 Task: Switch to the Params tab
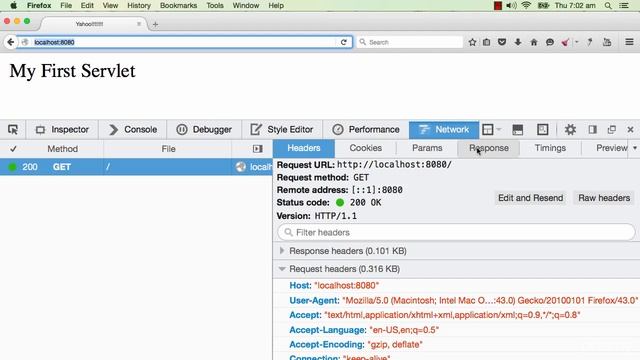pos(427,148)
